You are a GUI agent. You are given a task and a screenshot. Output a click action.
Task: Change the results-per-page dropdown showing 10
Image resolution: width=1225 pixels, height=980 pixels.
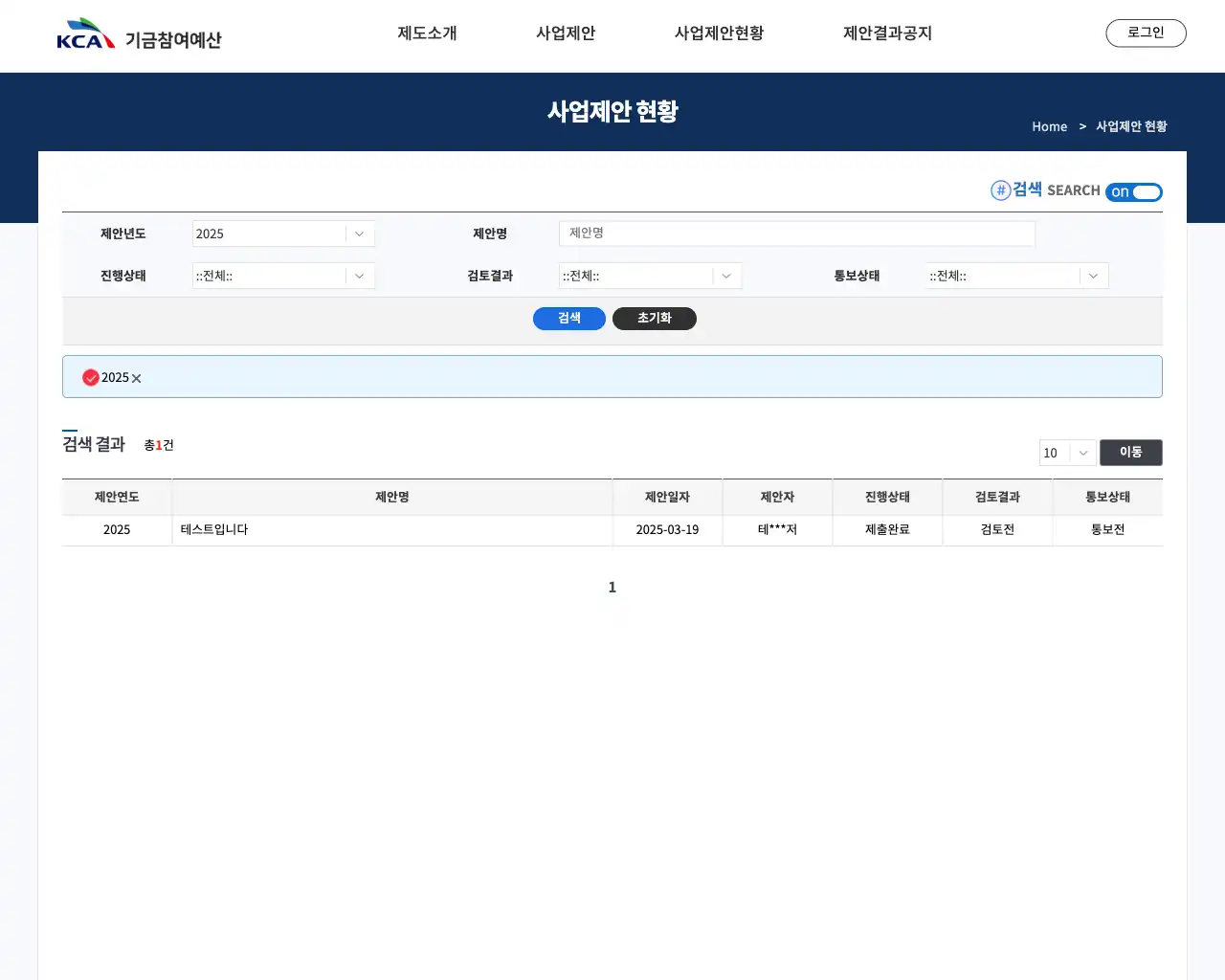point(1066,453)
